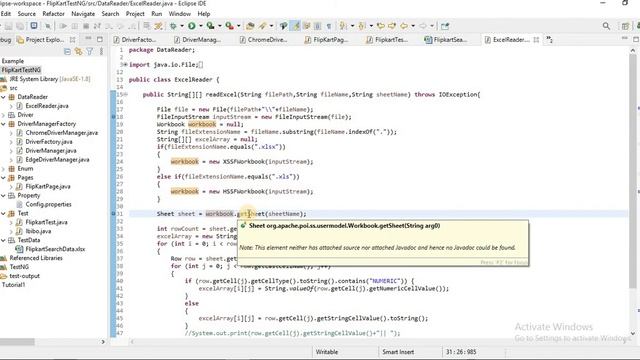Click the Smart Insert status entry
Screen dimensions: 640x360
tap(398, 352)
